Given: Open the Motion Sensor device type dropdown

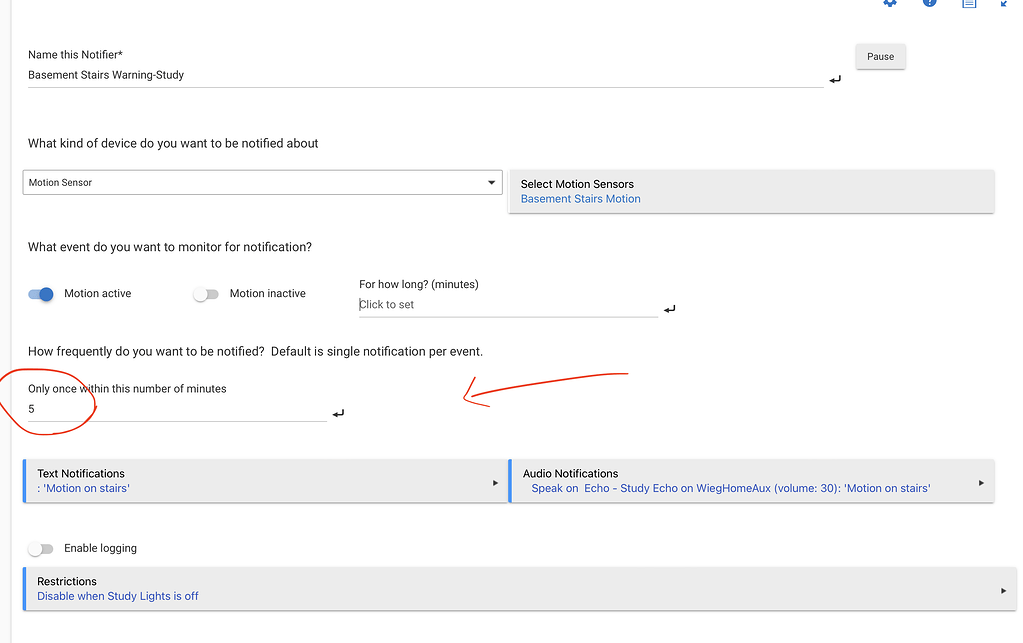Looking at the screenshot, I should [x=262, y=183].
